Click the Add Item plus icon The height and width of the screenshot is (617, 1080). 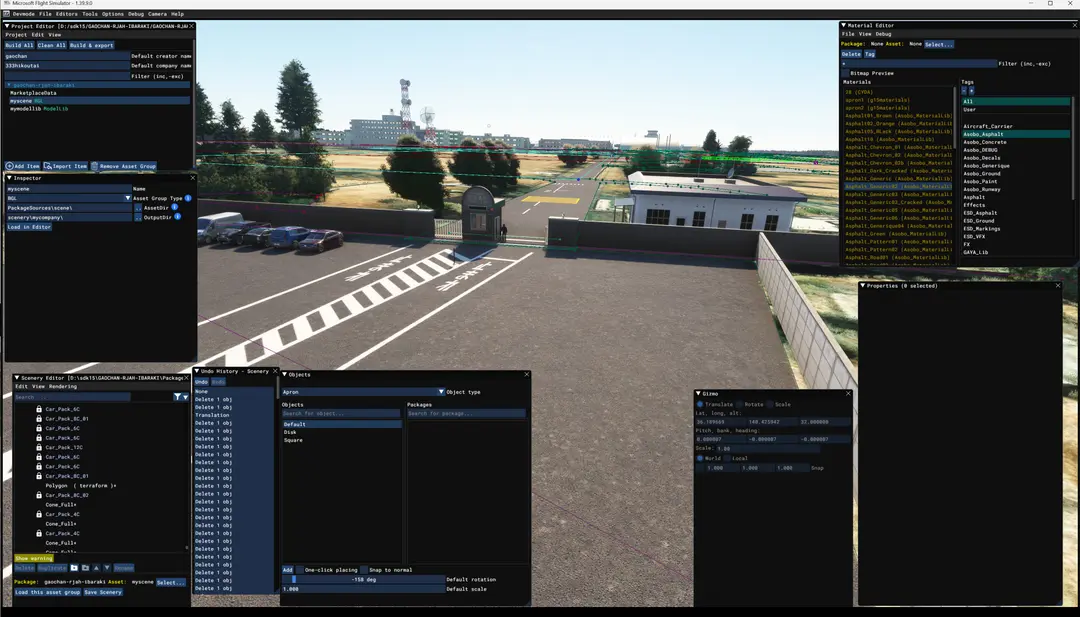[10, 166]
